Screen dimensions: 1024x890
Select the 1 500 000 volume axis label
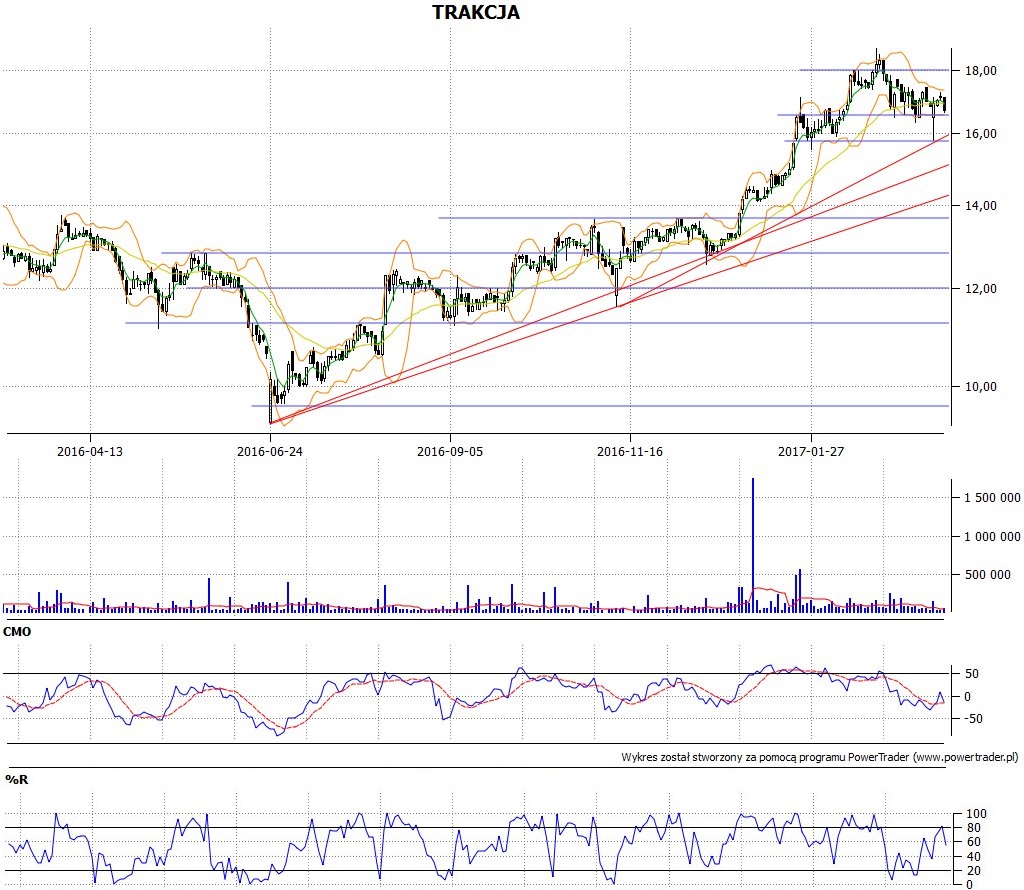point(992,498)
